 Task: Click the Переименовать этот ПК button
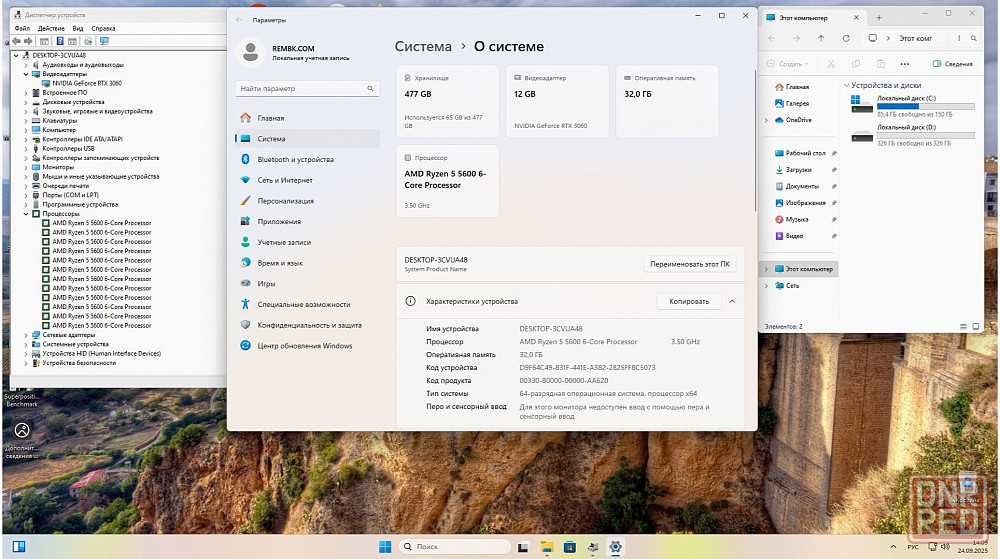tap(690, 265)
